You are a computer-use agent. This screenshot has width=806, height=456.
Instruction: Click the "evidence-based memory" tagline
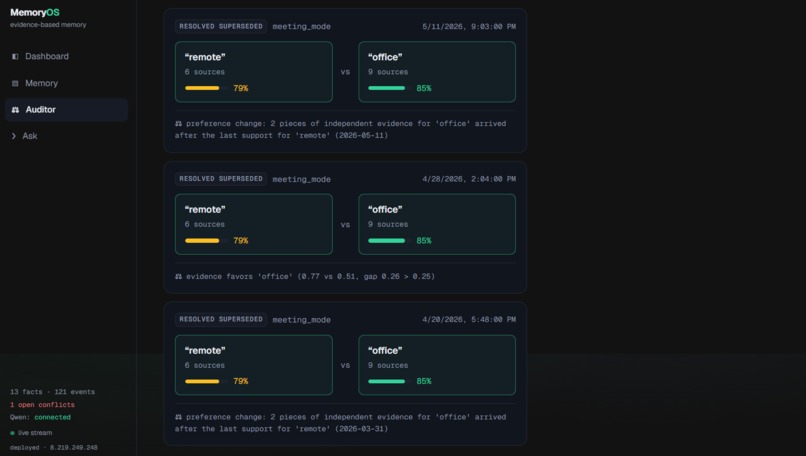tap(48, 25)
